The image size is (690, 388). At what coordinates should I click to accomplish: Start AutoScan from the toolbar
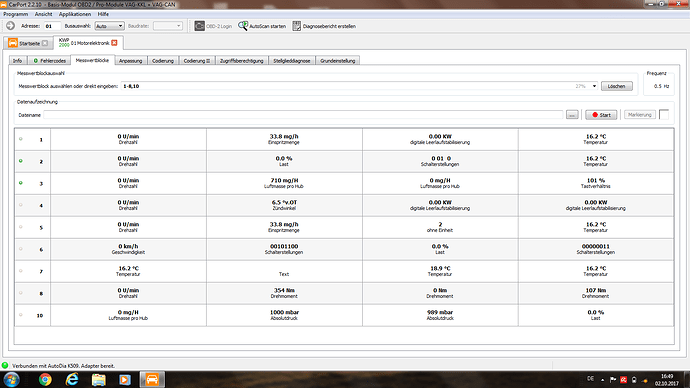point(262,26)
